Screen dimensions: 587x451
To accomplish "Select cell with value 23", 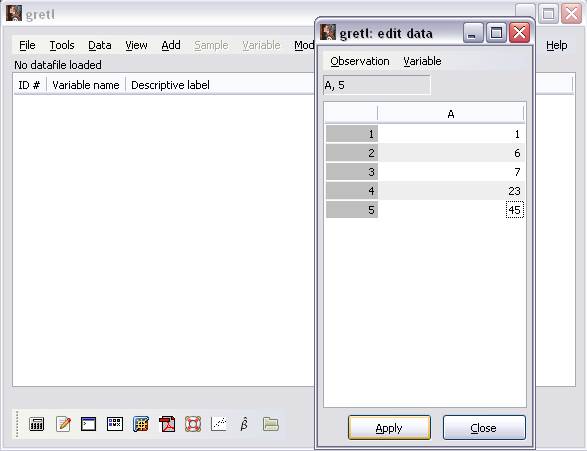I will 451,191.
